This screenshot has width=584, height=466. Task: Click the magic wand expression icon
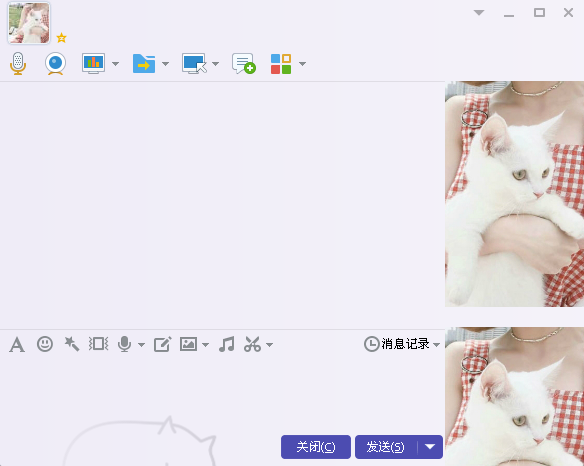72,344
